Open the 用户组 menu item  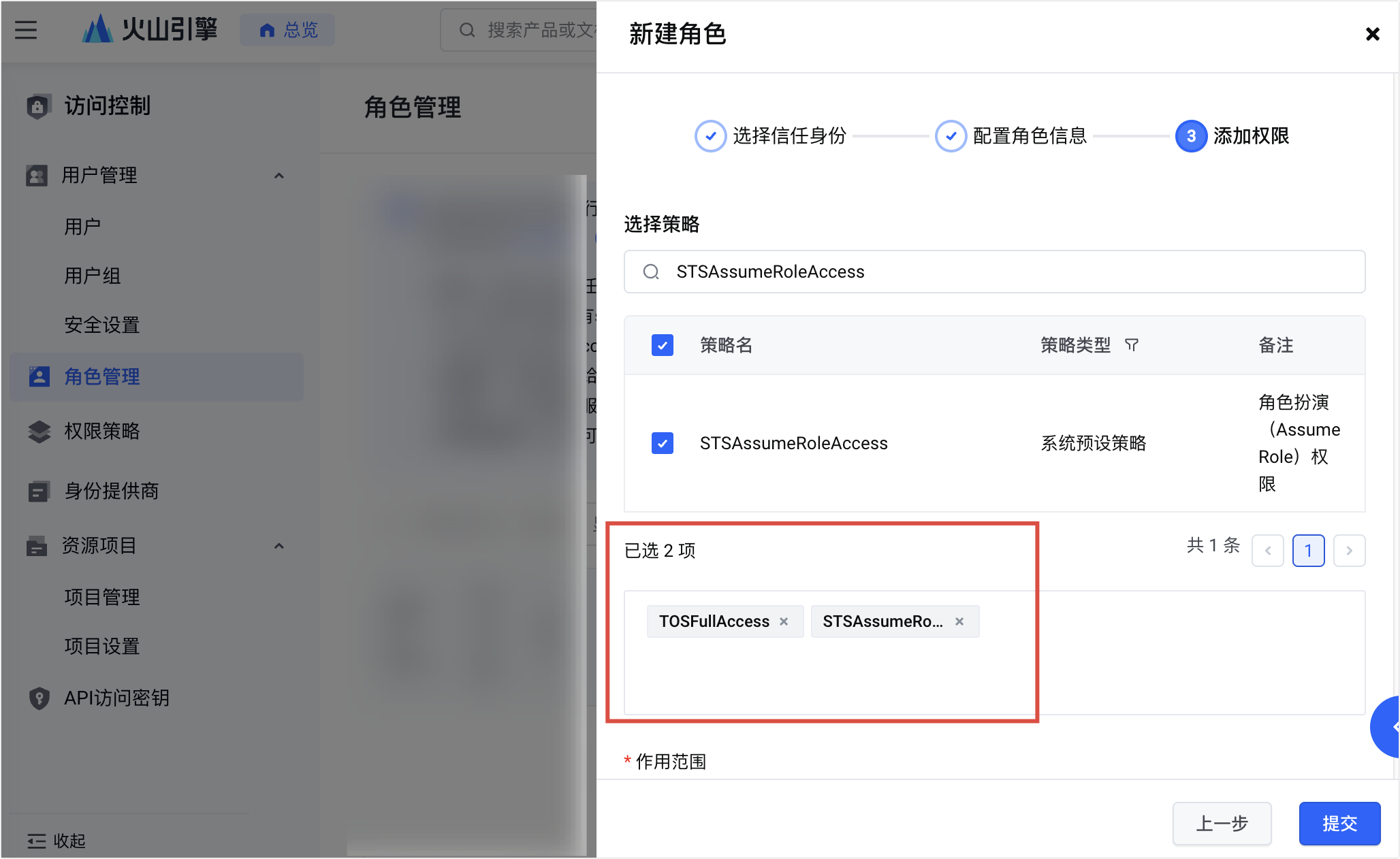tap(93, 276)
